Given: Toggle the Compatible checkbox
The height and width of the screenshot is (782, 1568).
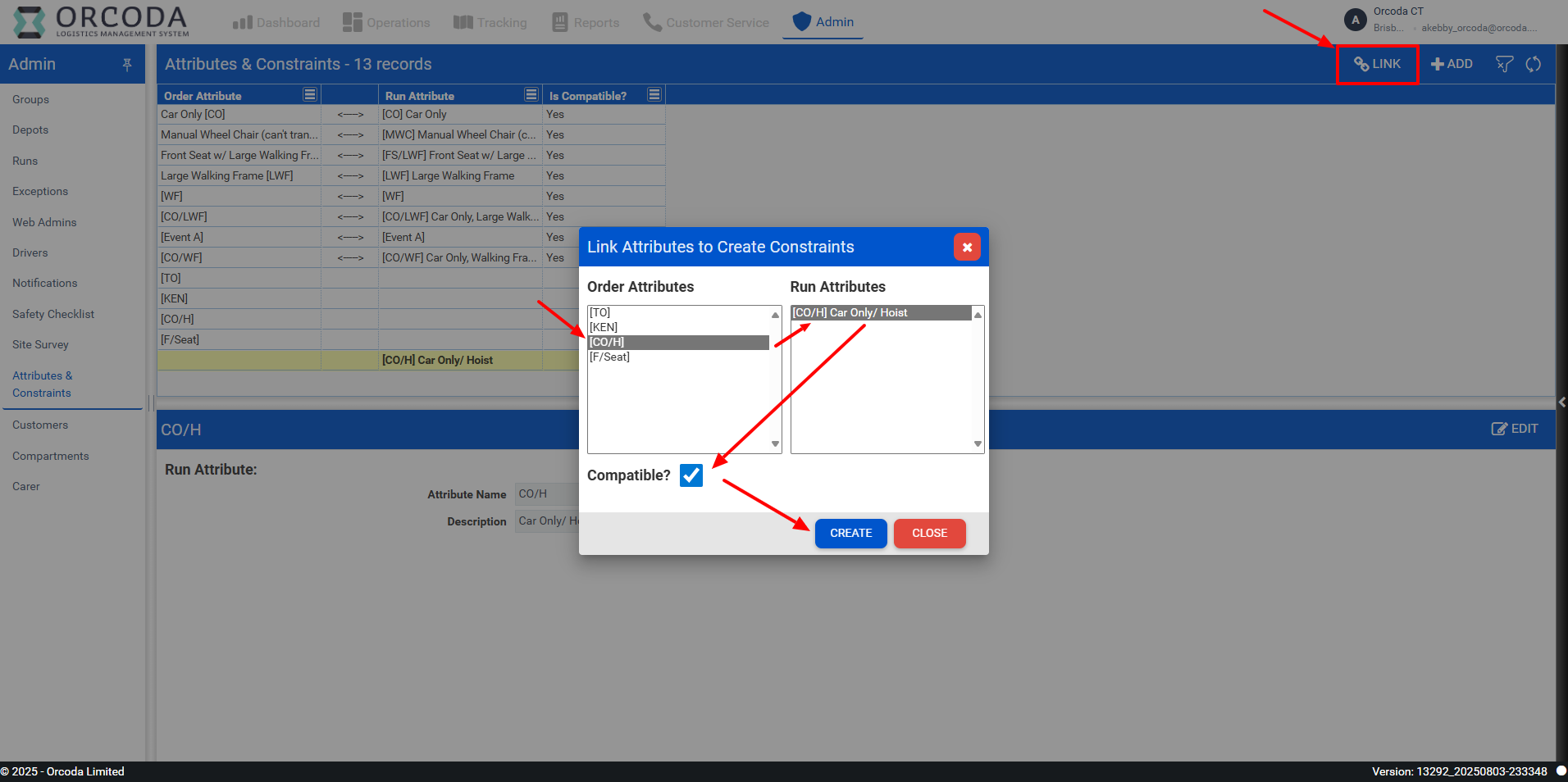Looking at the screenshot, I should pos(691,475).
